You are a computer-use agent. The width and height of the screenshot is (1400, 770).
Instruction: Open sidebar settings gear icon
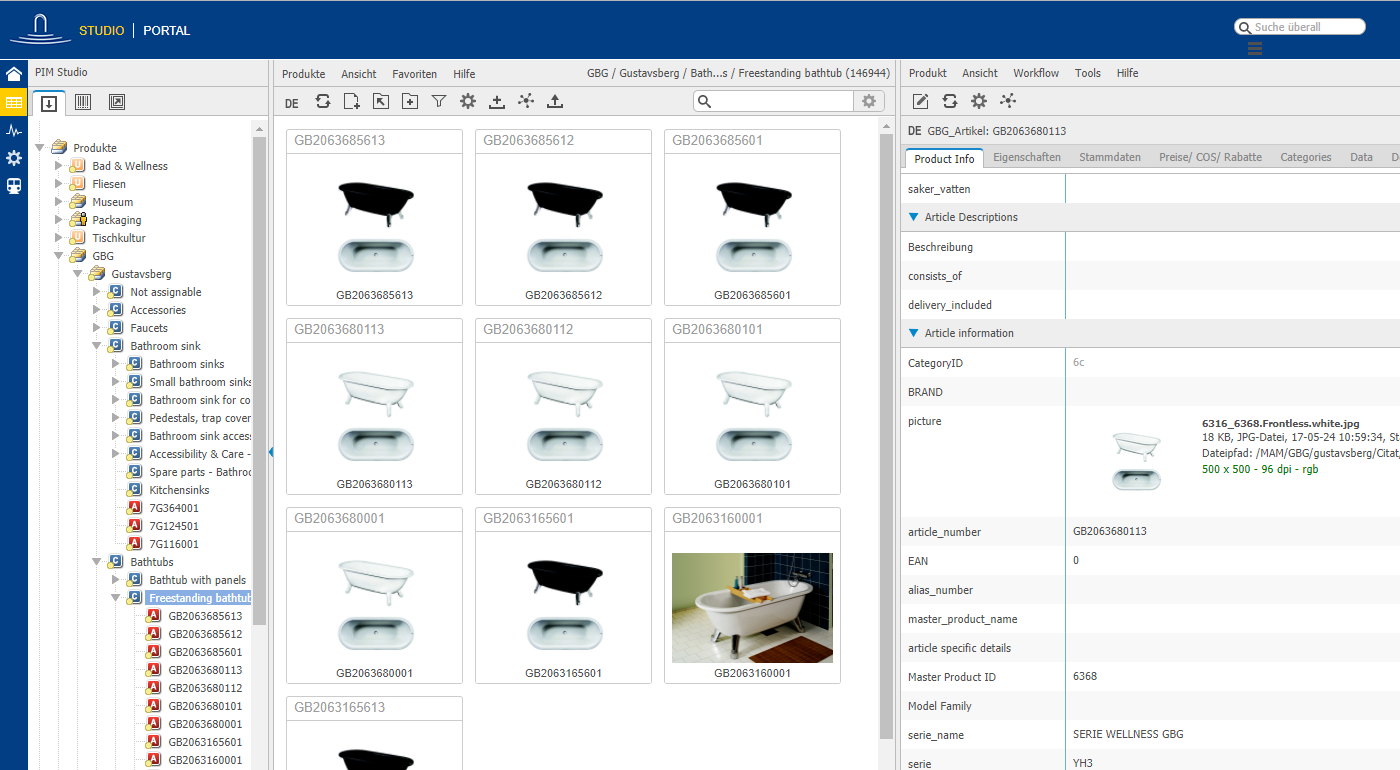tap(14, 158)
